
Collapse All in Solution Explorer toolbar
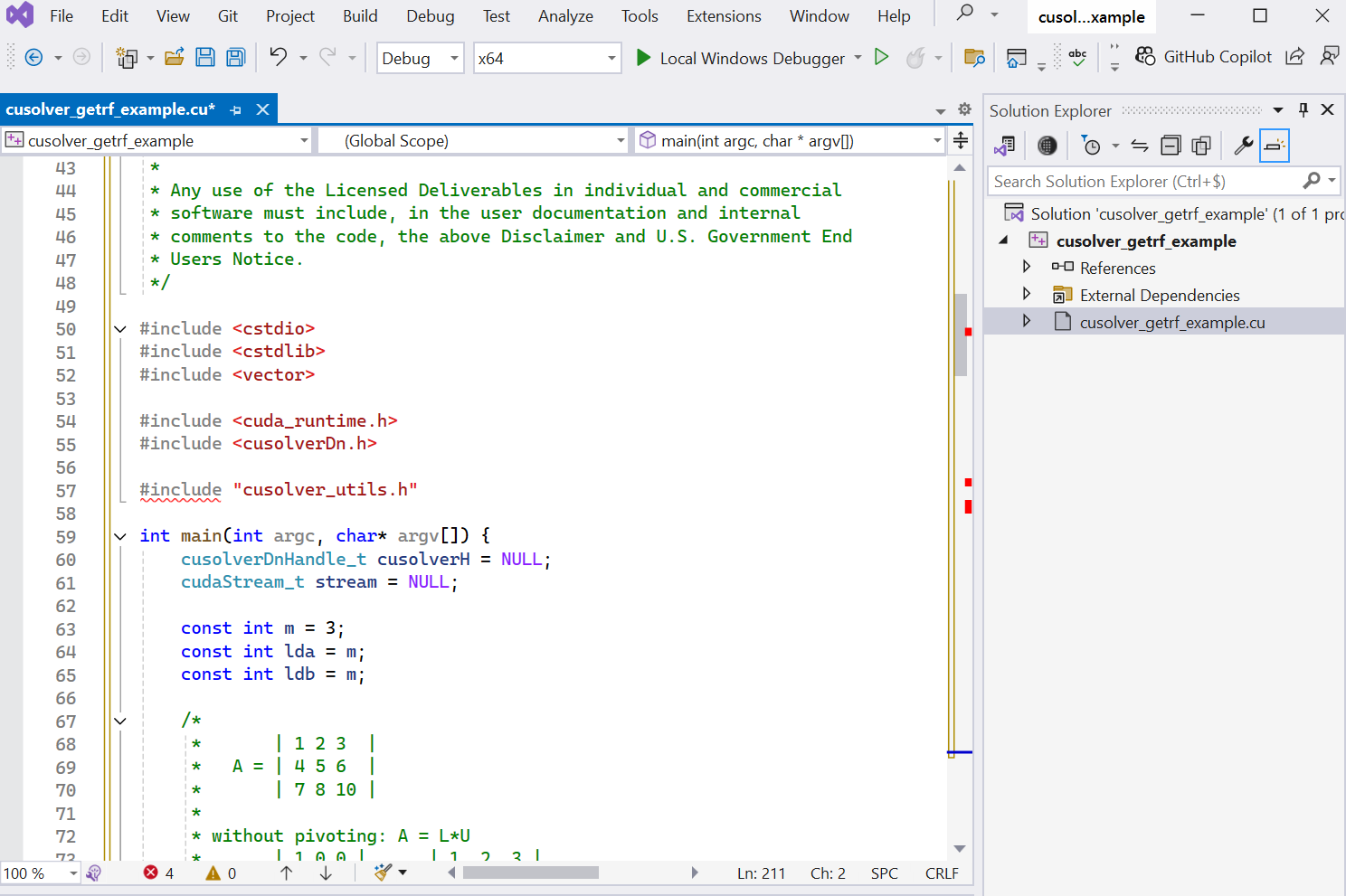[x=1171, y=146]
